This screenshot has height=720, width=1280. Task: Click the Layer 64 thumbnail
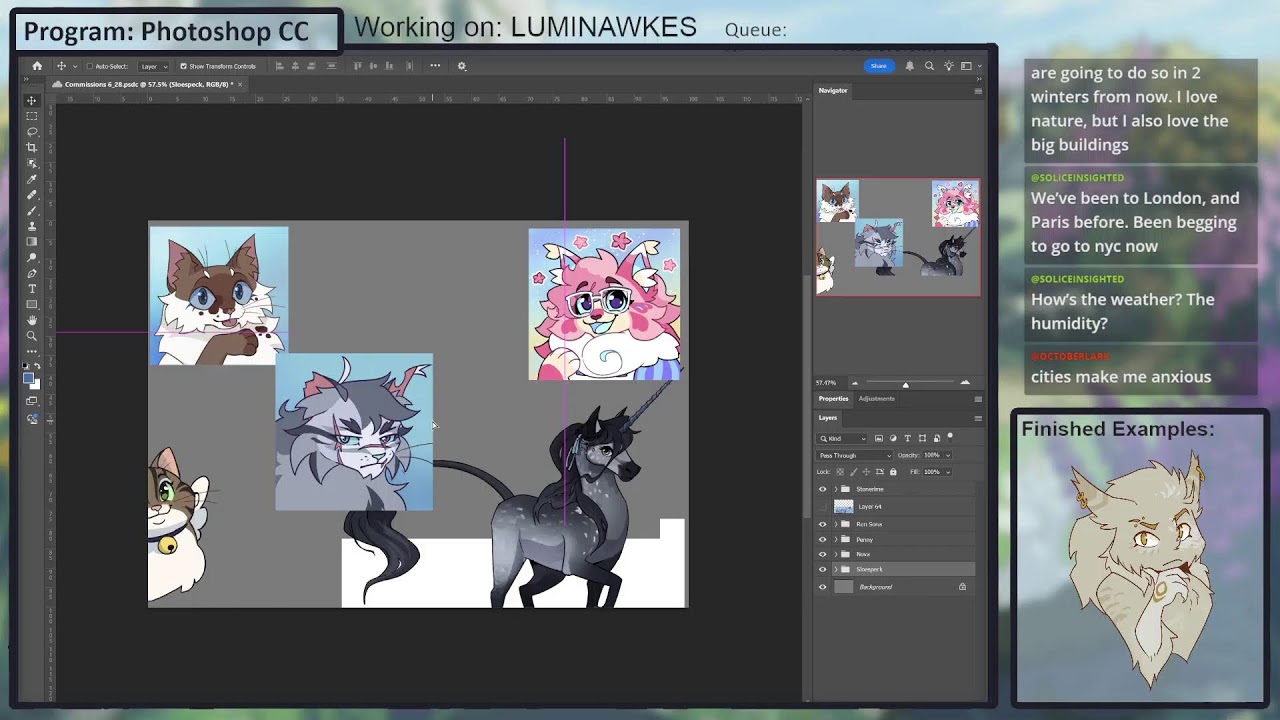844,506
